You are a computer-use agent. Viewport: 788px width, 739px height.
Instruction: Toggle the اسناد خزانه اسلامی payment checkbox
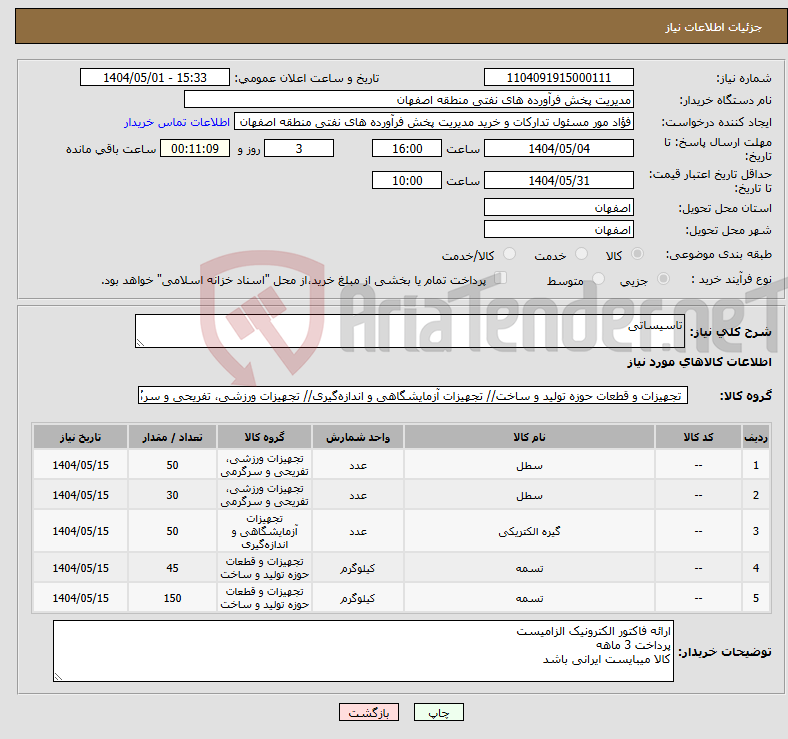point(500,278)
